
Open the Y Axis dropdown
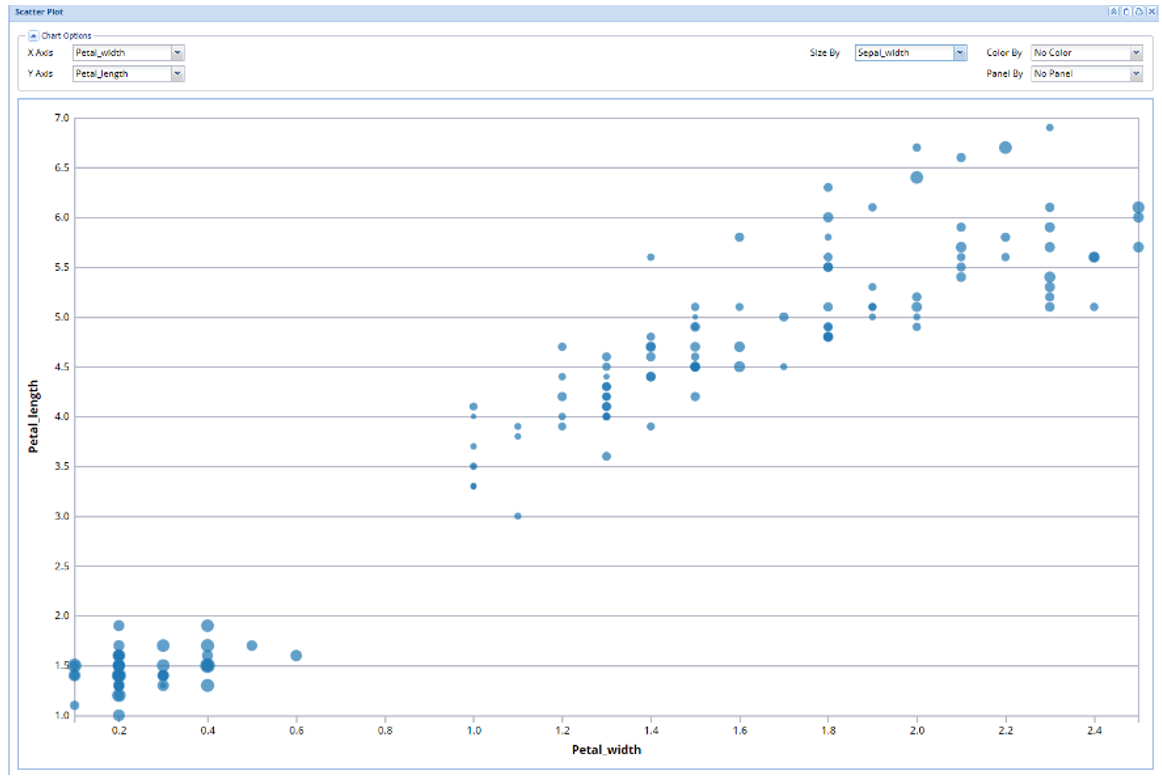177,73
